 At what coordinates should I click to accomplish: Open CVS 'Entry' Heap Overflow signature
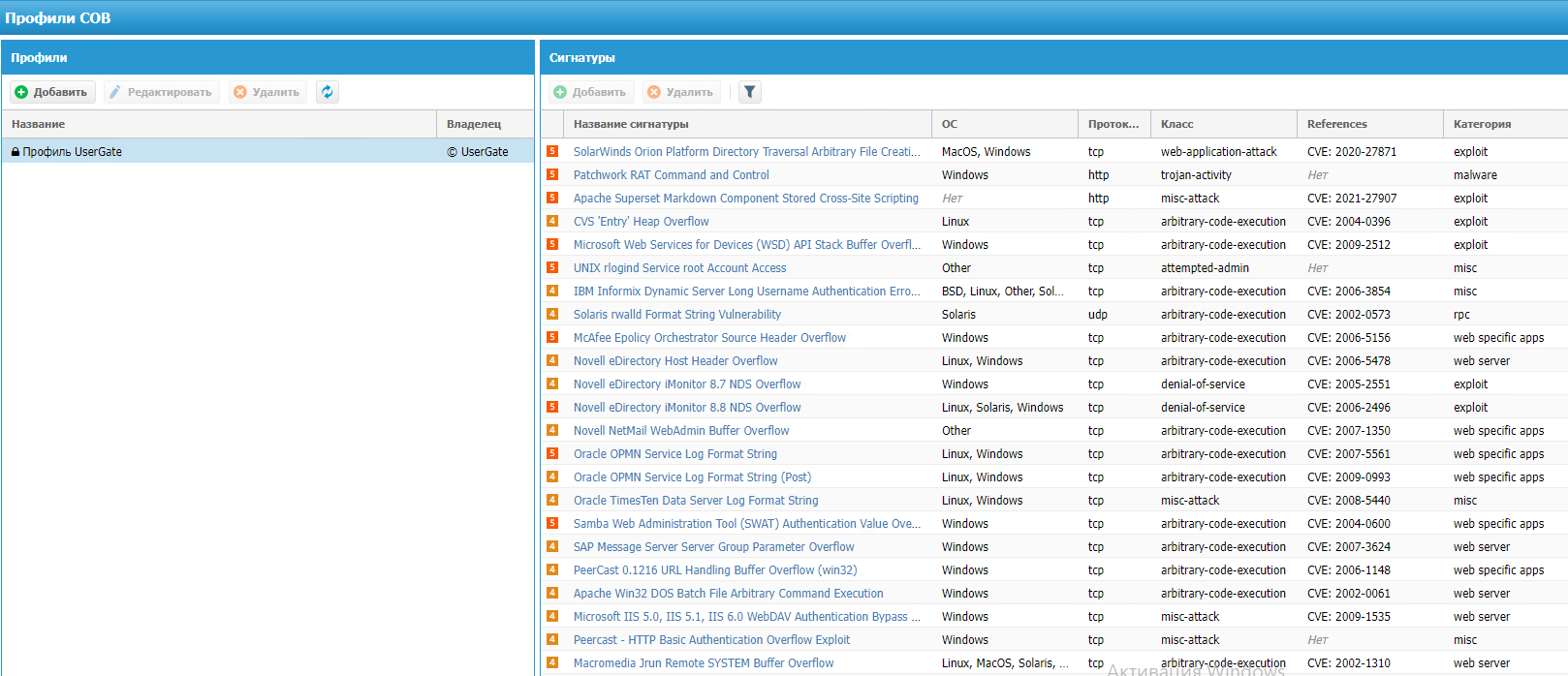(x=641, y=221)
